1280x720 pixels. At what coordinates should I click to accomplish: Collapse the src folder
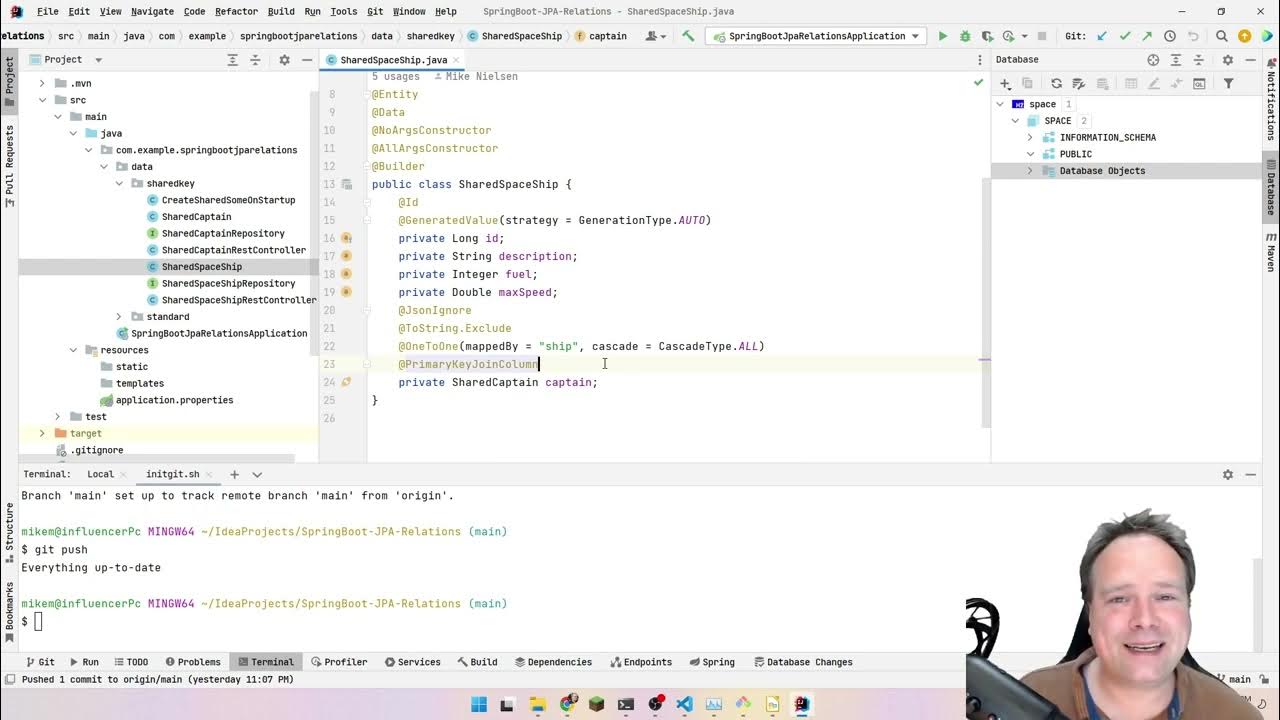point(42,100)
